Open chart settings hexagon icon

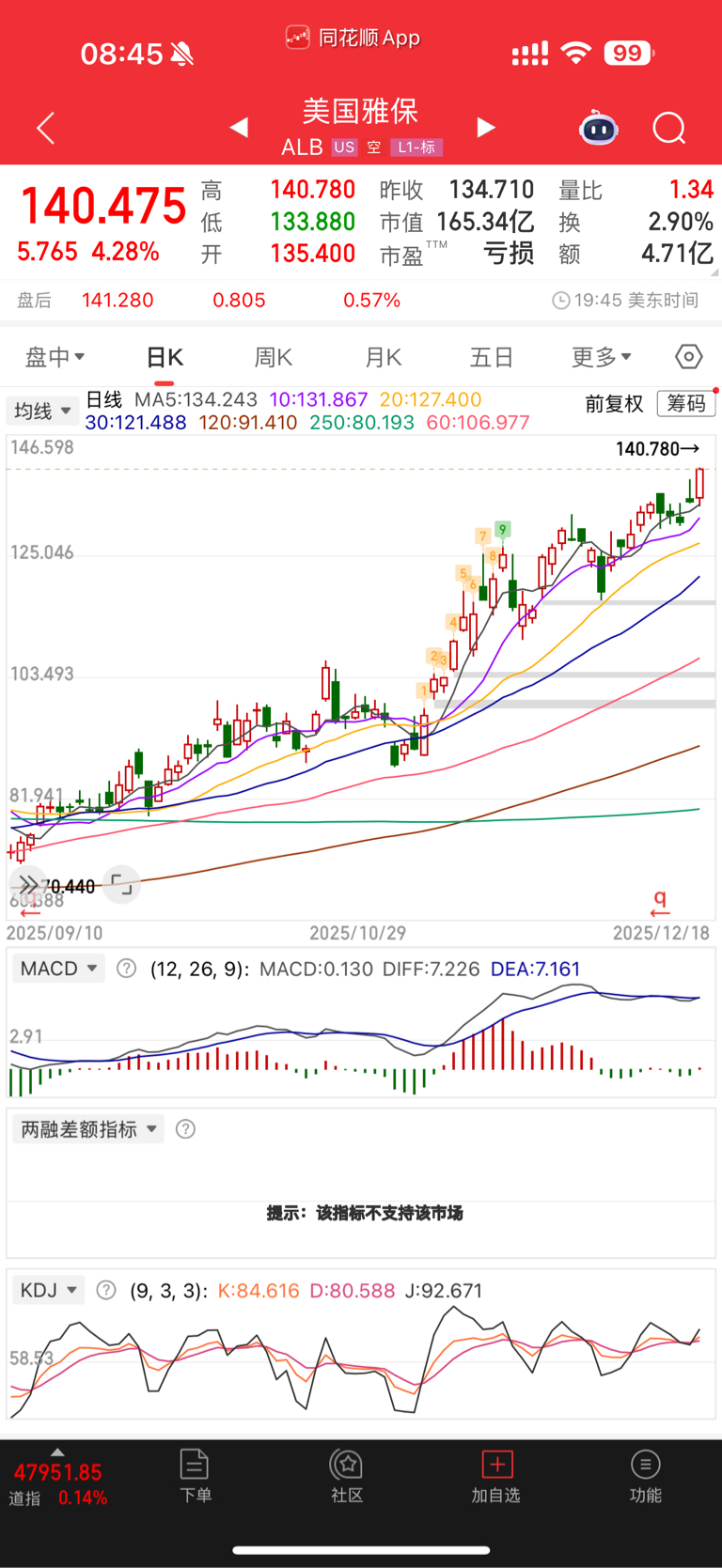coord(688,357)
